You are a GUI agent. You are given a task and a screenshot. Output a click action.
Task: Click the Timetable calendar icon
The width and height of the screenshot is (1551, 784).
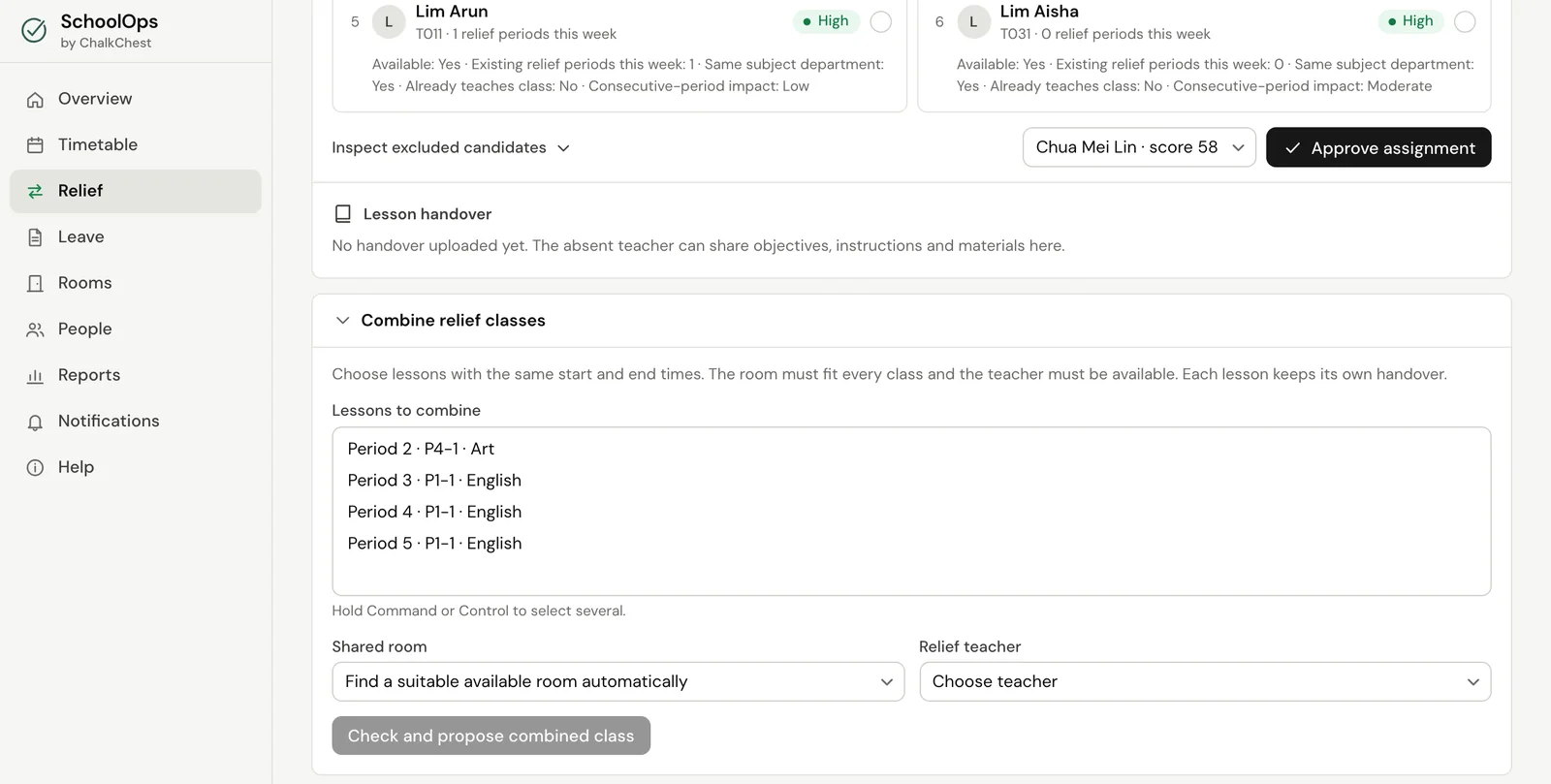[35, 145]
